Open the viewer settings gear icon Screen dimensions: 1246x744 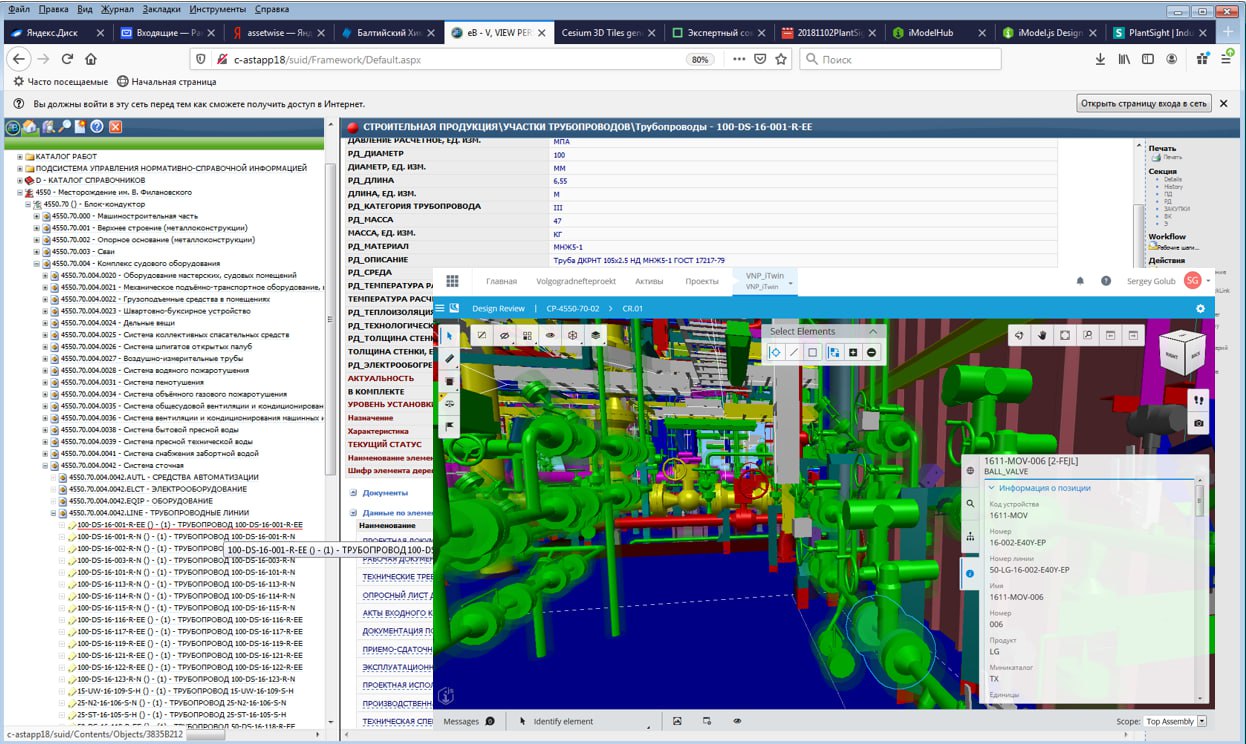(1201, 308)
